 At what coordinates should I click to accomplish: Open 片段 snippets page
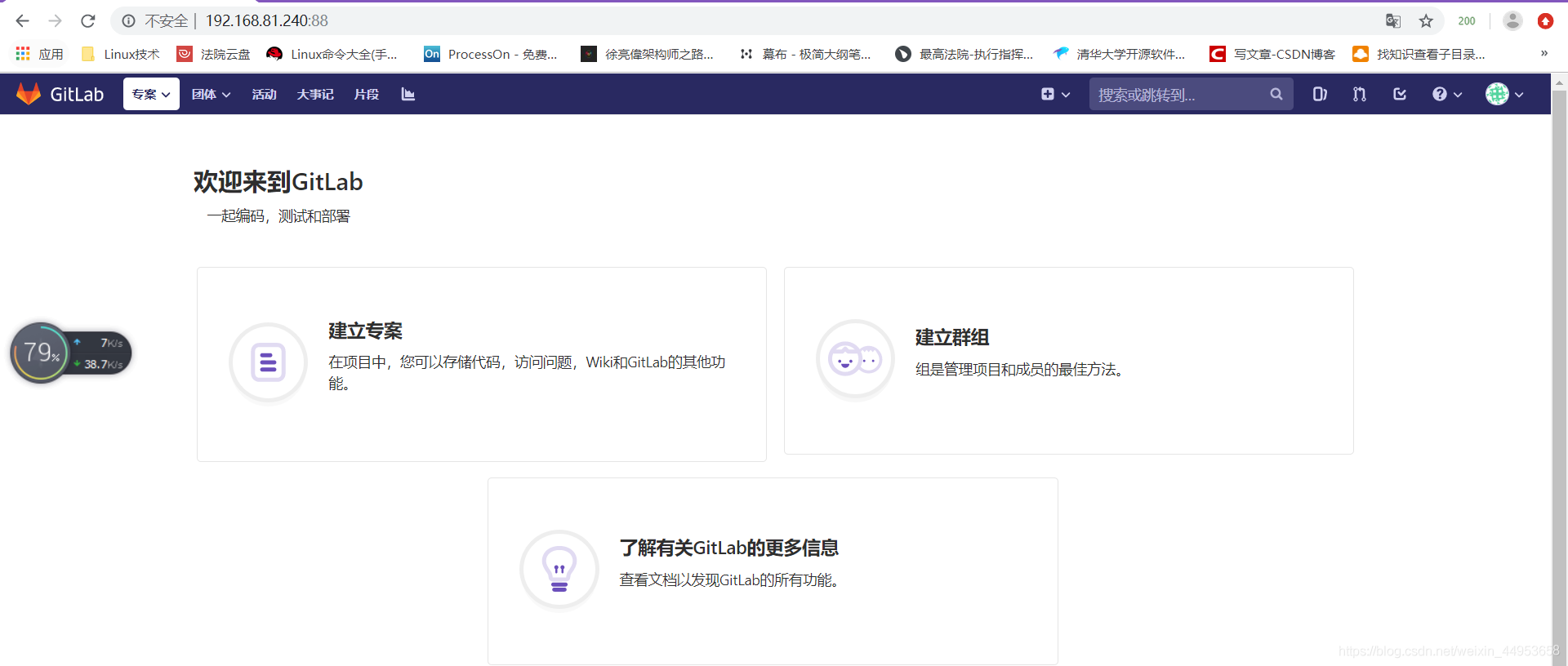[x=366, y=95]
